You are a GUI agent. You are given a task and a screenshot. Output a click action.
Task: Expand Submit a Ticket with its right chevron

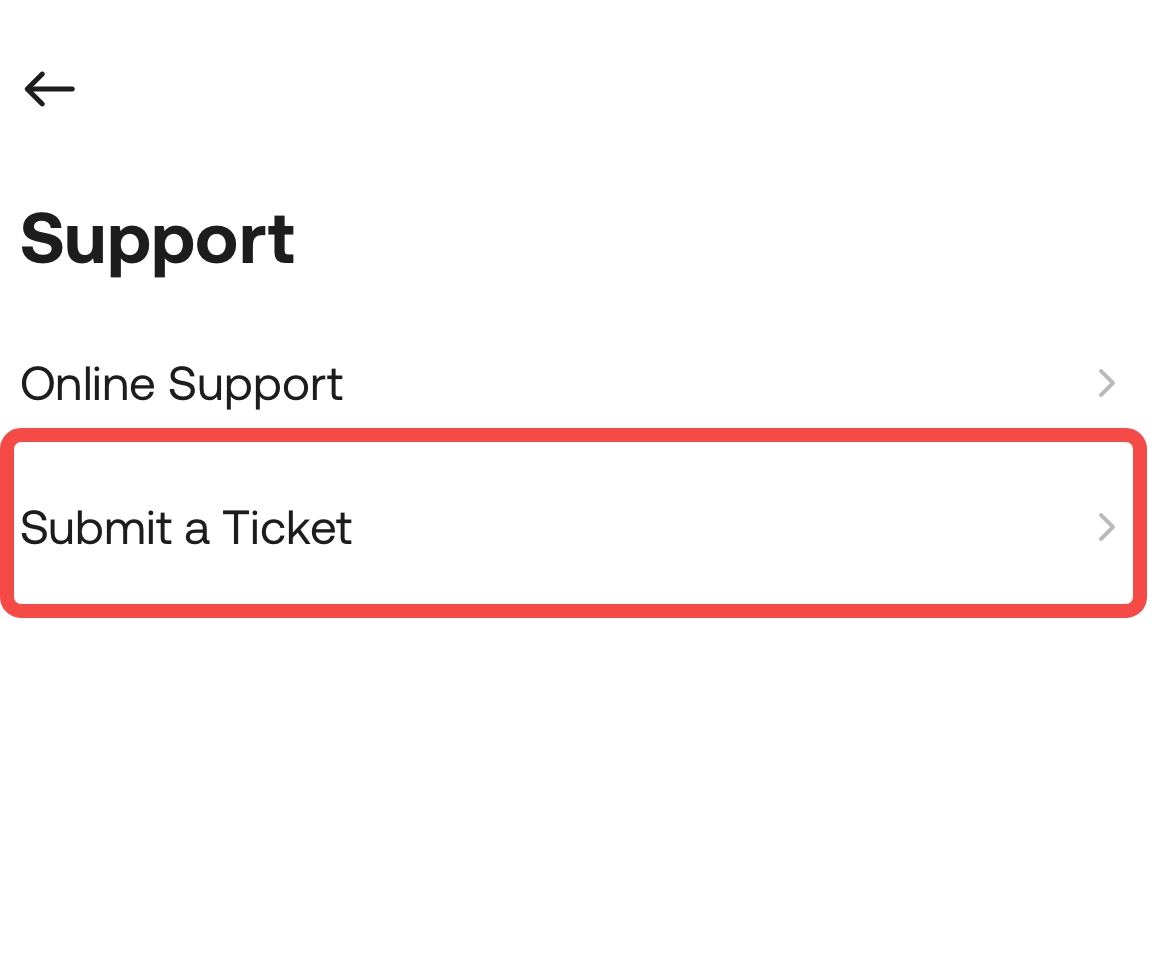(x=1106, y=527)
